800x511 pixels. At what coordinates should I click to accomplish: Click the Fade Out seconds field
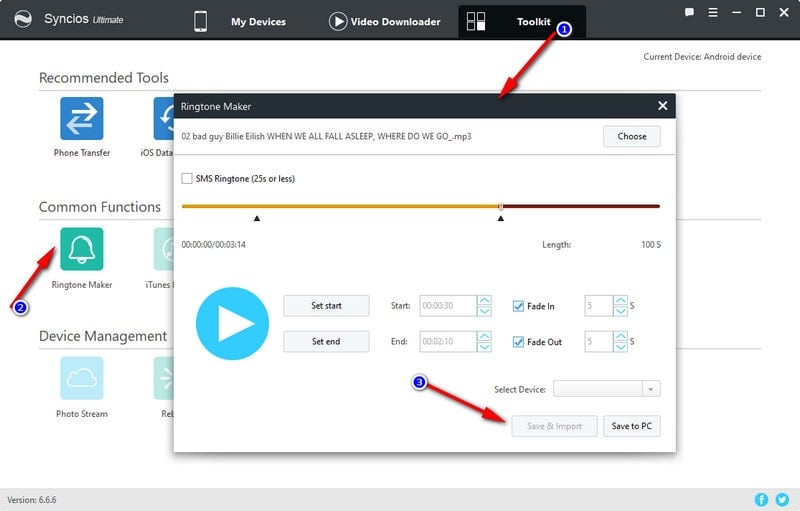(x=599, y=341)
